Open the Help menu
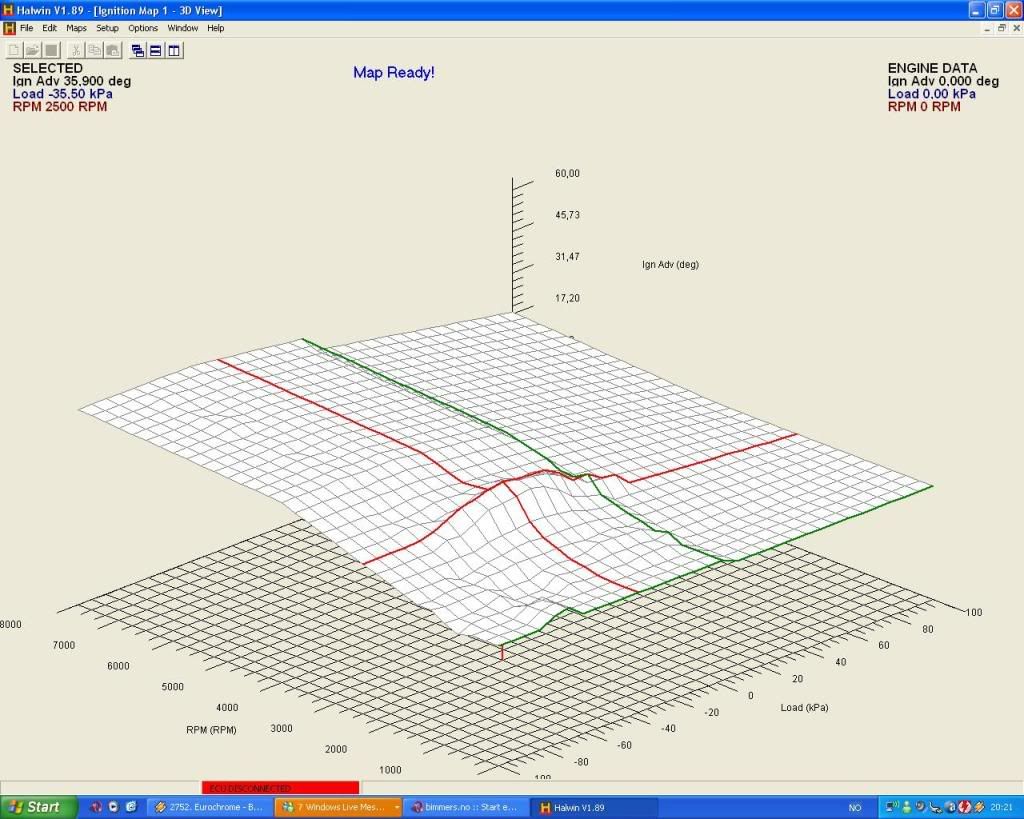Viewport: 1024px width, 819px height. tap(216, 28)
